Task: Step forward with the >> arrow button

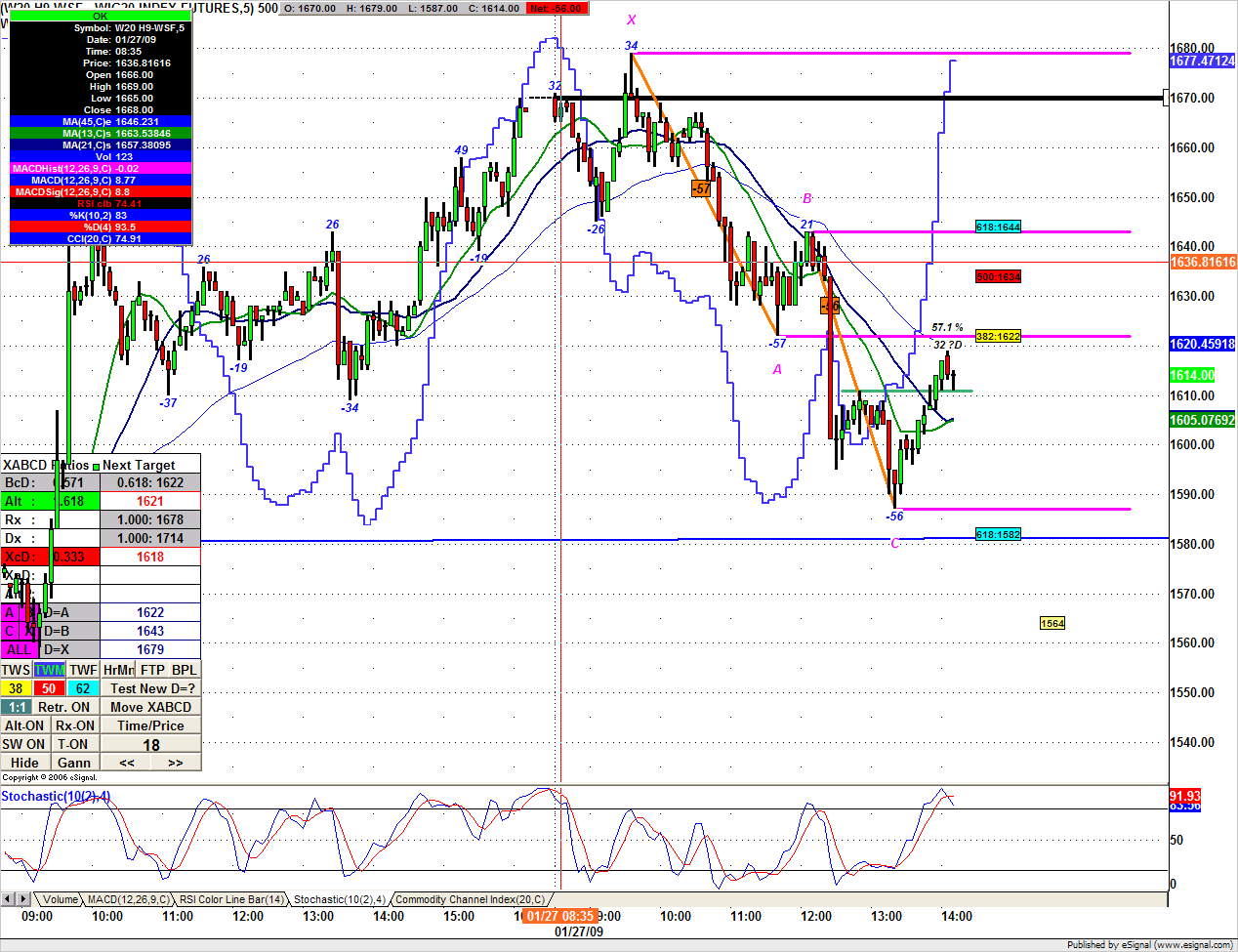Action: [x=176, y=763]
